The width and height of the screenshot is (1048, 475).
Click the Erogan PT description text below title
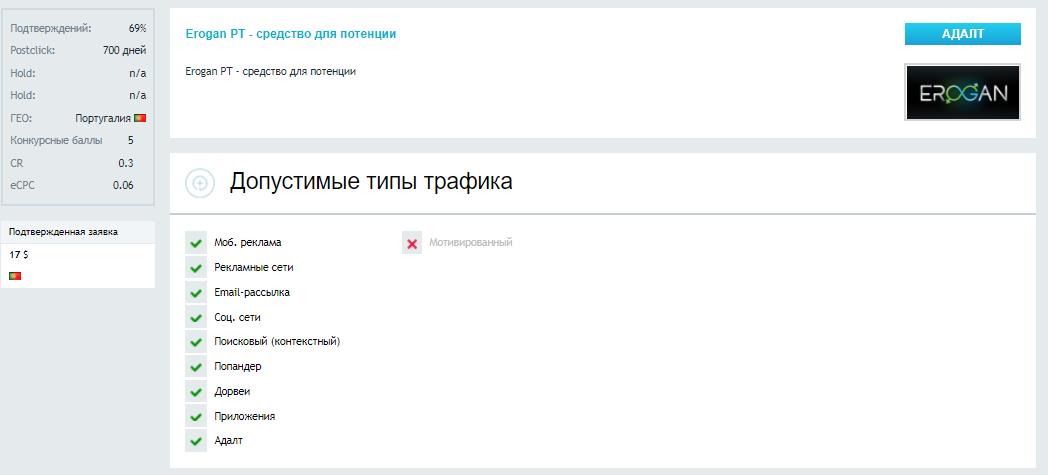coord(271,71)
